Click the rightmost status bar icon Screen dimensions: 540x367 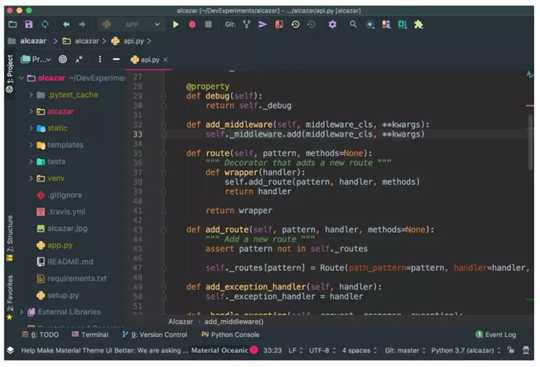[x=526, y=350]
